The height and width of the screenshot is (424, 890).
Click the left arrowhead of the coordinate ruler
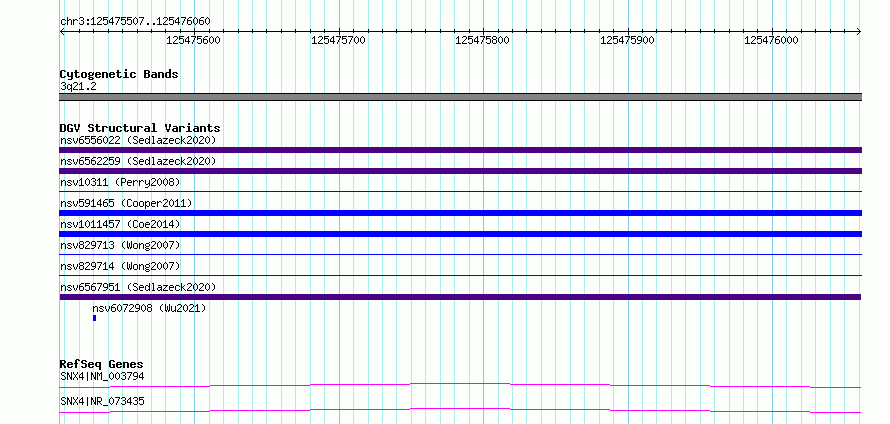[62, 32]
